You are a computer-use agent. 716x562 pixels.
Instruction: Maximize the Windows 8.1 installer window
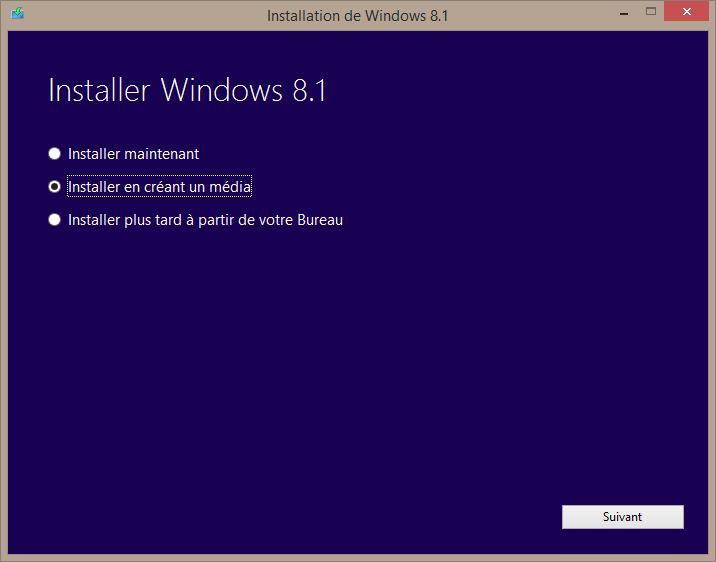[651, 11]
